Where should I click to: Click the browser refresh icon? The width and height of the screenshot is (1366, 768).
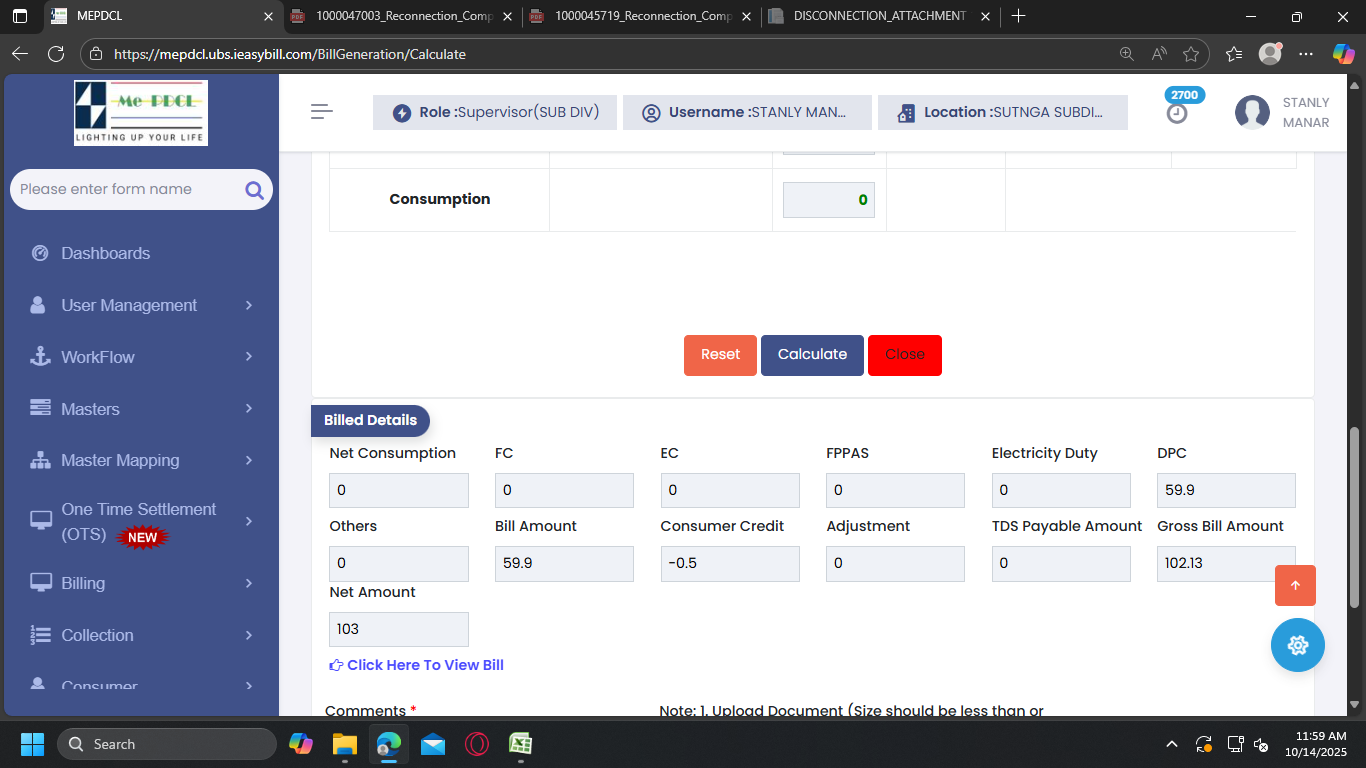(56, 54)
